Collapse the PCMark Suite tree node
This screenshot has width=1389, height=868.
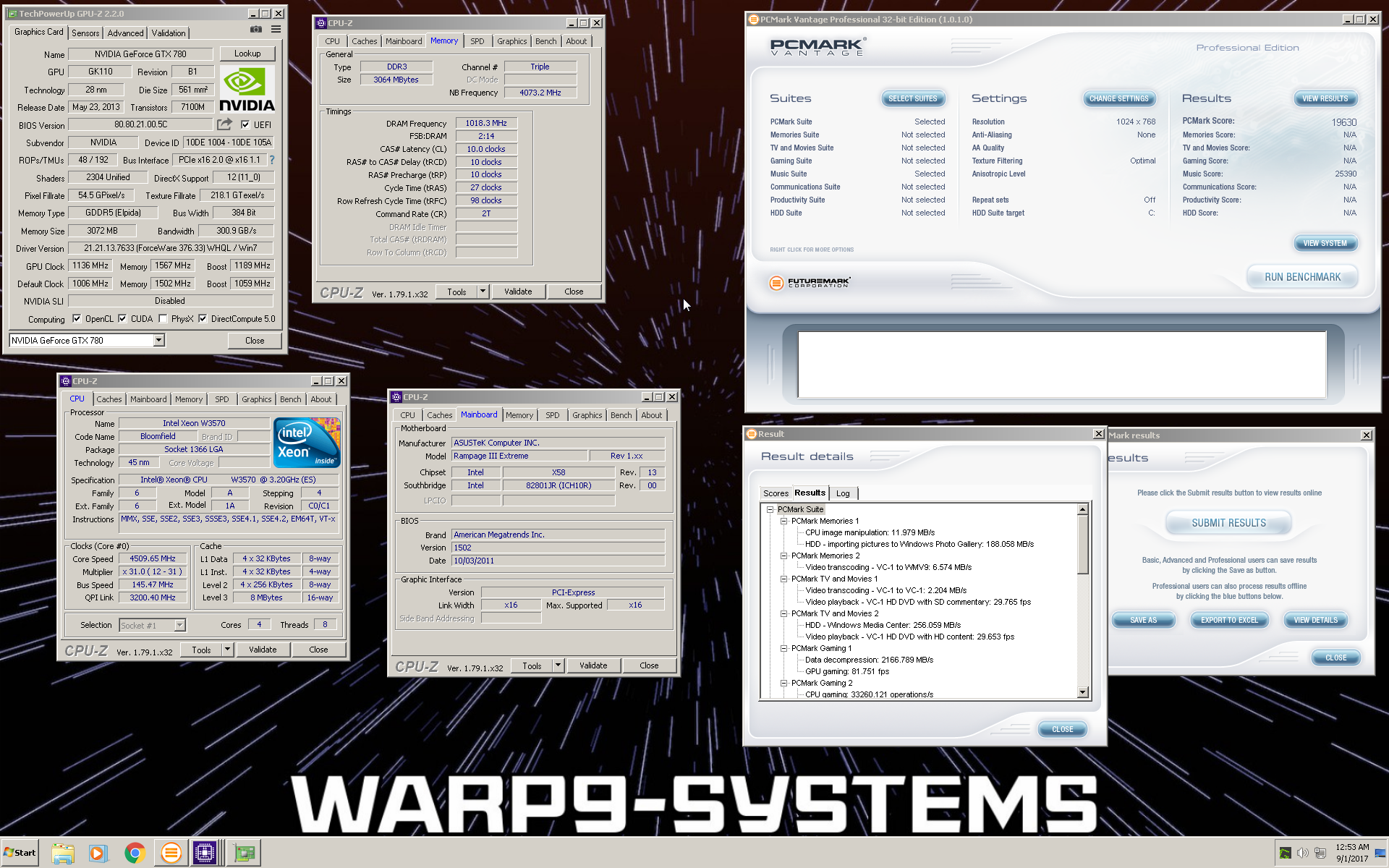770,509
